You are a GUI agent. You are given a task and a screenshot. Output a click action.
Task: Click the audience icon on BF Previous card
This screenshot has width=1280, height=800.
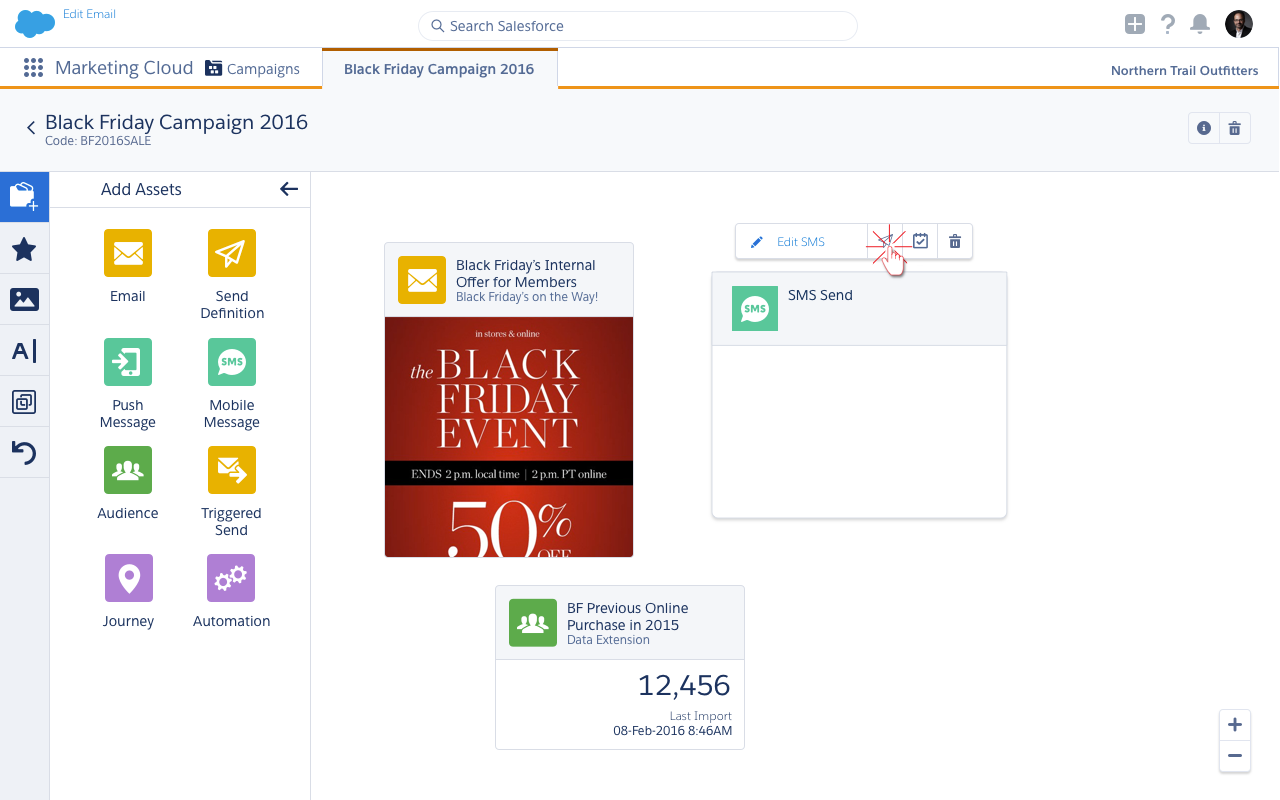coord(533,623)
